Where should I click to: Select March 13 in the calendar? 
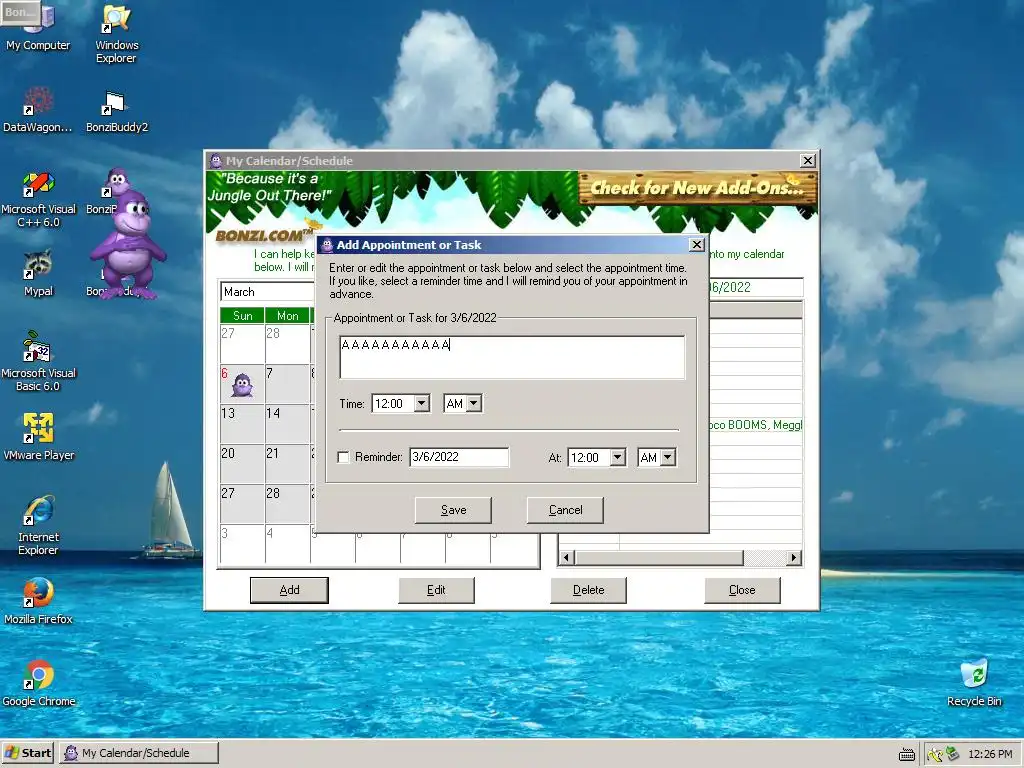(x=242, y=423)
